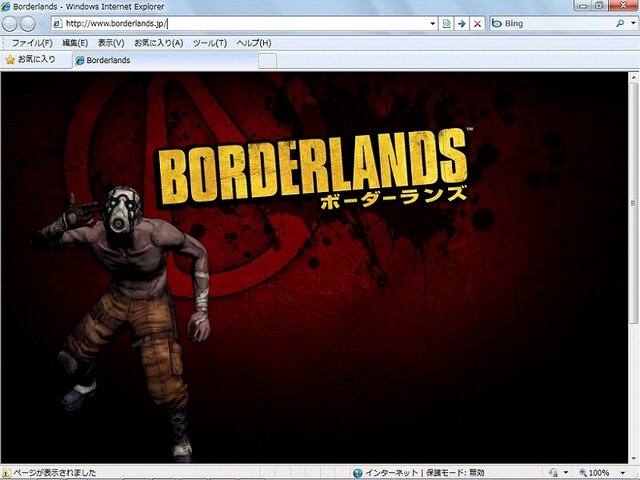The width and height of the screenshot is (640, 480).
Task: Click the status bar warning icon
Action: 6,473
